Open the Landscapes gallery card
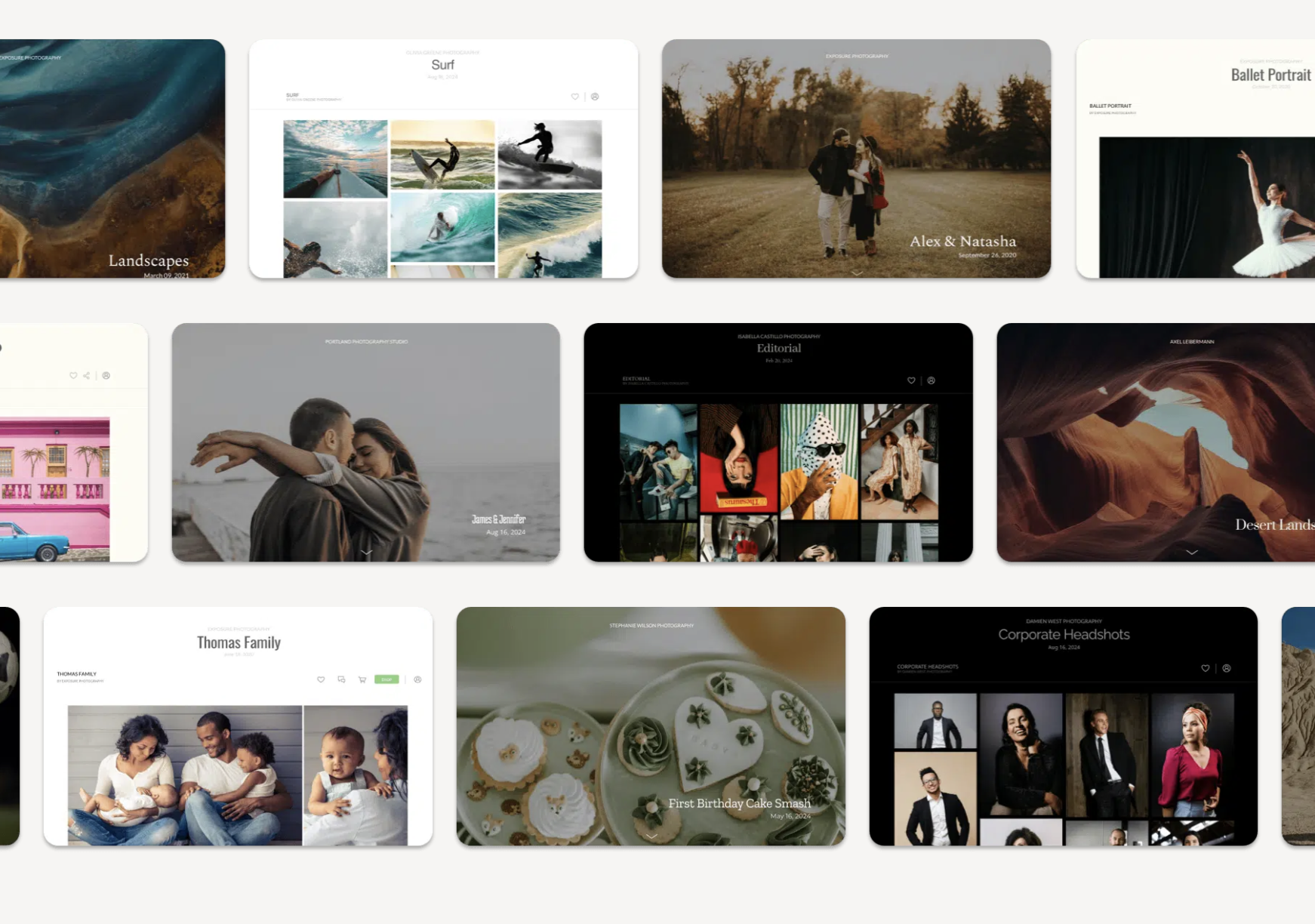Image resolution: width=1315 pixels, height=924 pixels. (112, 159)
